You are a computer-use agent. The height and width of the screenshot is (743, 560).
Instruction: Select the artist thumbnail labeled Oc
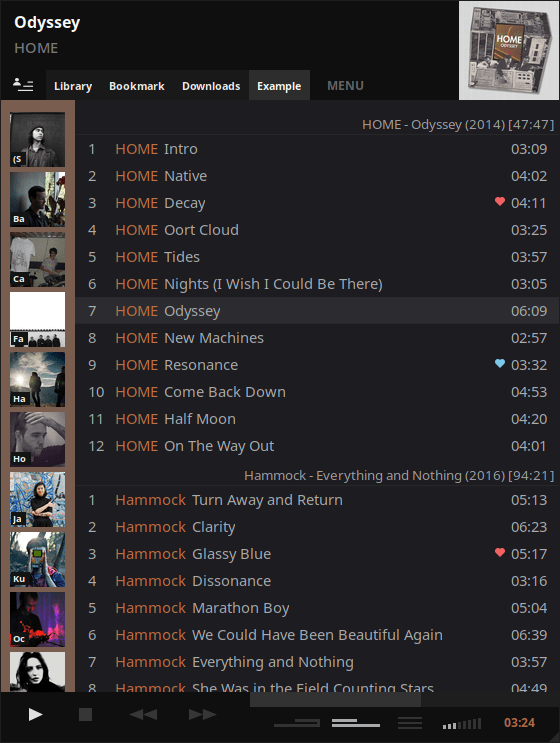coord(37,619)
